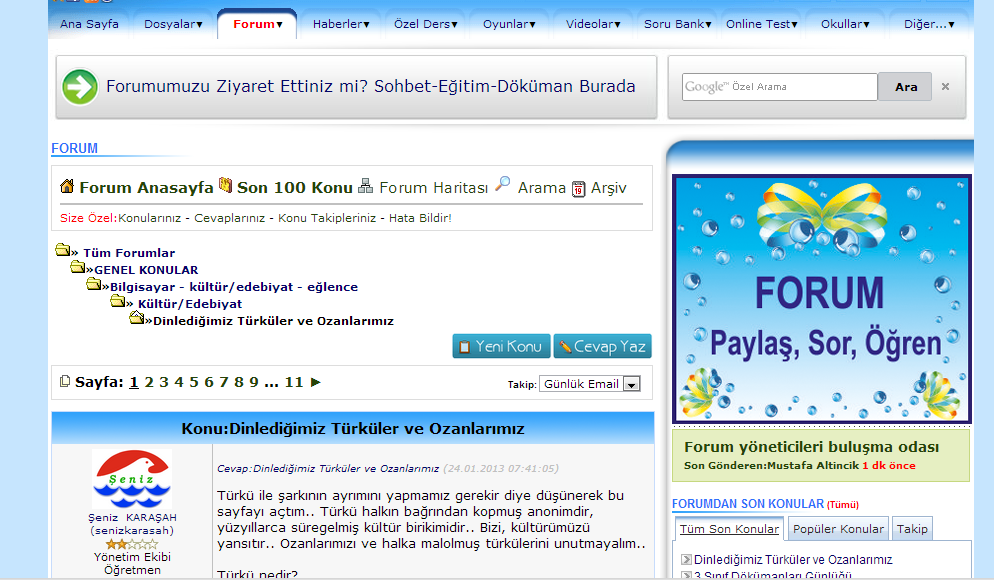This screenshot has height=580, width=994.
Task: Open the Takip Günlük Email dropdown
Action: click(631, 384)
